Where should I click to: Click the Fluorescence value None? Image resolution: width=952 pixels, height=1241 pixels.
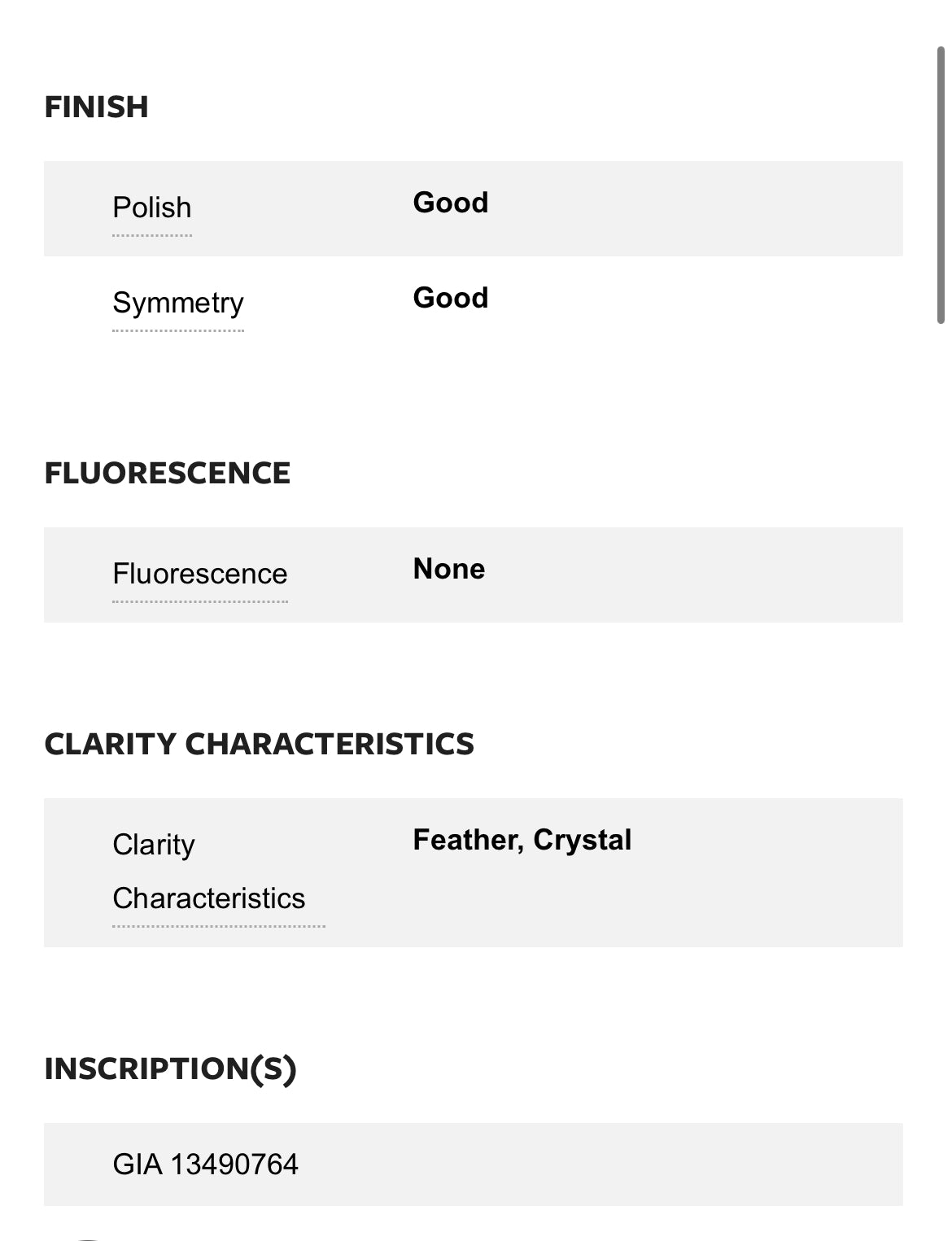click(449, 569)
